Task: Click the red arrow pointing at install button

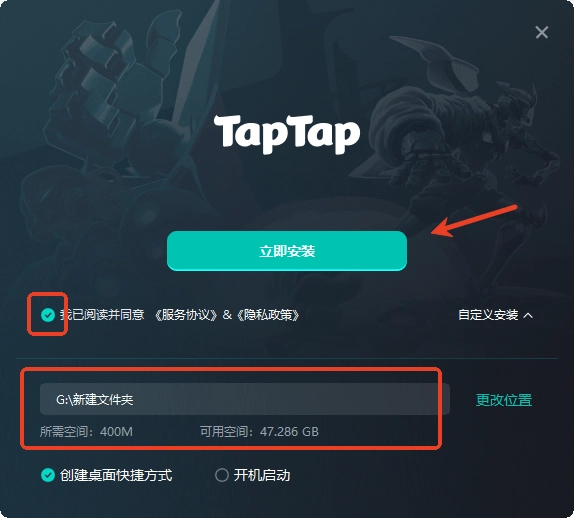Action: pos(474,221)
